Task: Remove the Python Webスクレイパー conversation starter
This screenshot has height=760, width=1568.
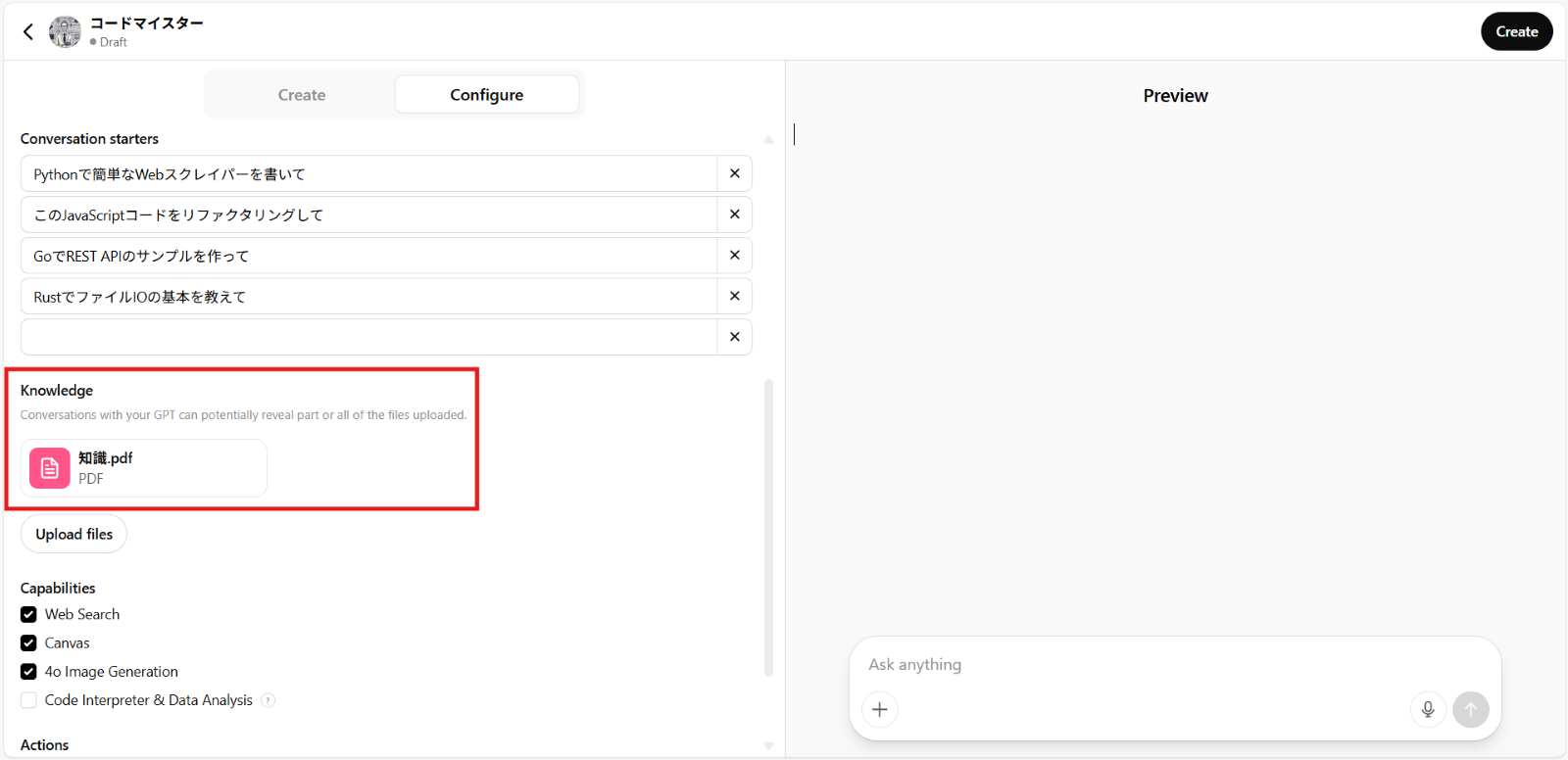Action: [734, 173]
